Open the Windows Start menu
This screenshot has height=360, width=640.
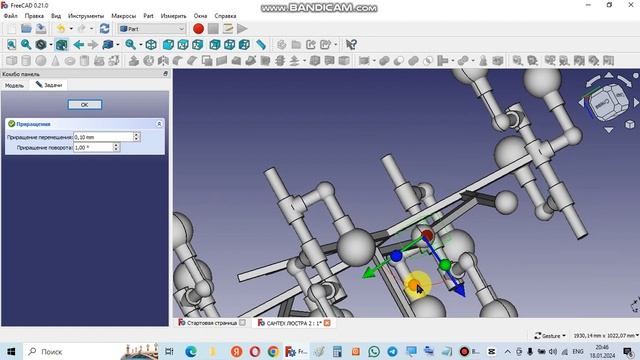(x=11, y=351)
